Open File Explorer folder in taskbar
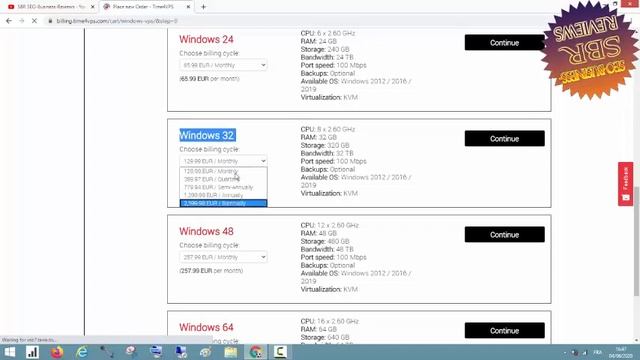Screen dimensions: 640x360 [x=231, y=352]
